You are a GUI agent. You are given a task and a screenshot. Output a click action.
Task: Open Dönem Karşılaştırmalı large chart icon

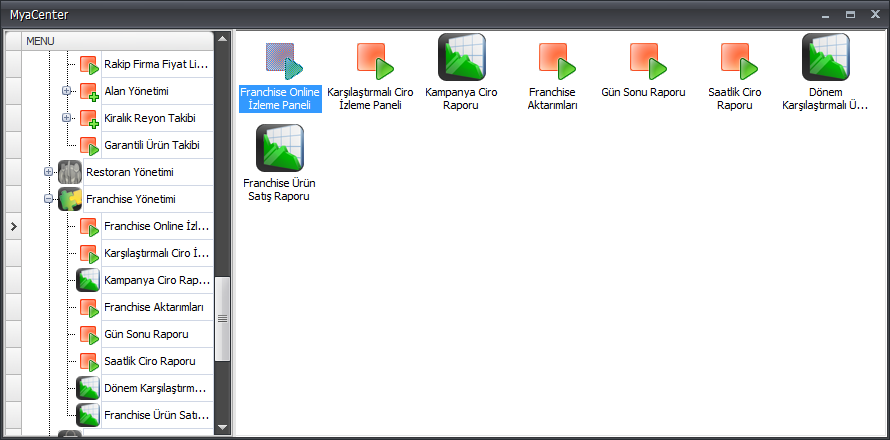click(x=825, y=57)
